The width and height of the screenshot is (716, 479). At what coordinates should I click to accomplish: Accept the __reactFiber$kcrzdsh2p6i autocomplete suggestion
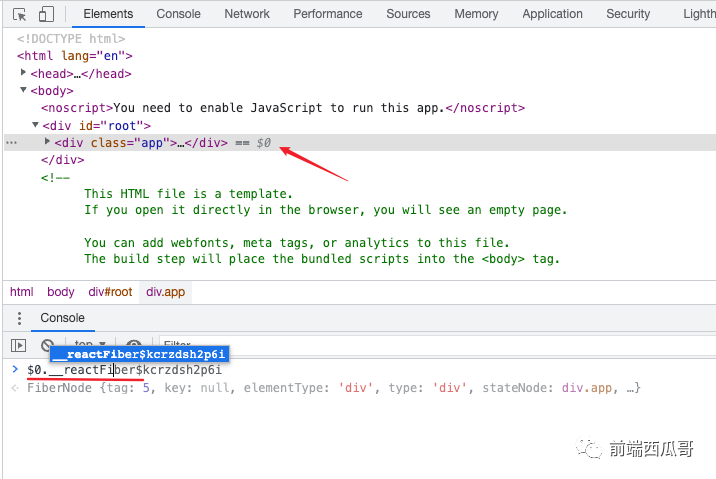click(x=140, y=354)
